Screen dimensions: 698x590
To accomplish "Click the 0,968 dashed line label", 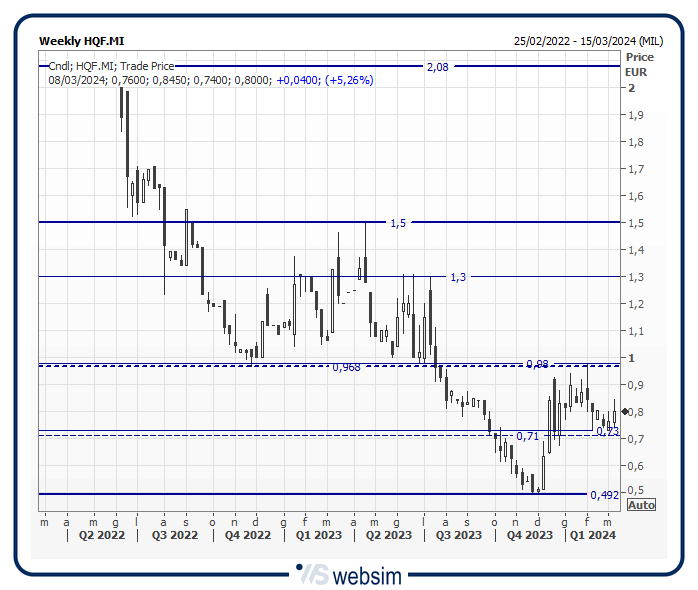I will (345, 368).
